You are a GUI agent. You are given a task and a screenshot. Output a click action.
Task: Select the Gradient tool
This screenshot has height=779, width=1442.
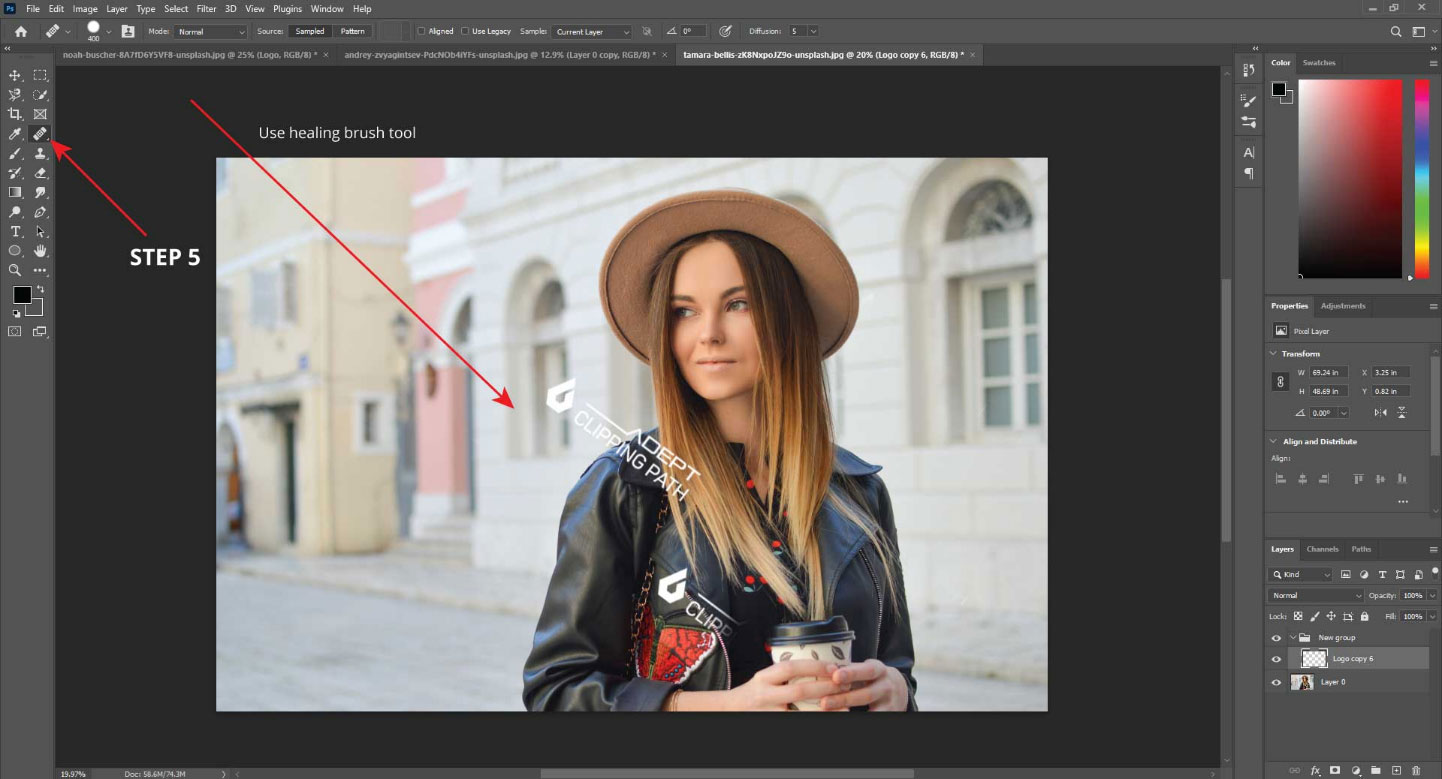(x=15, y=192)
